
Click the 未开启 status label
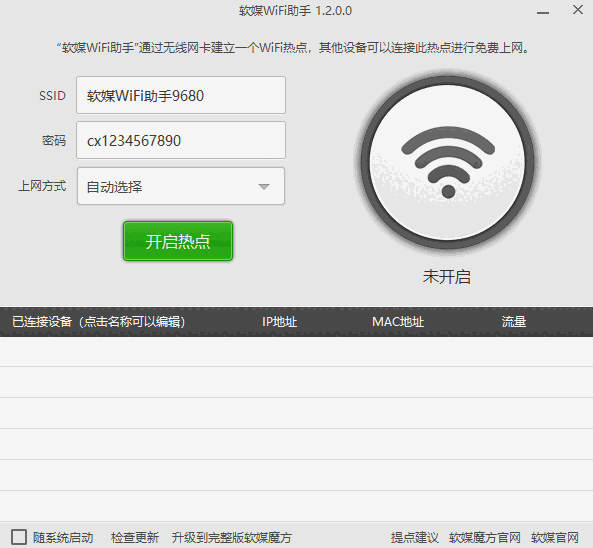pos(447,277)
